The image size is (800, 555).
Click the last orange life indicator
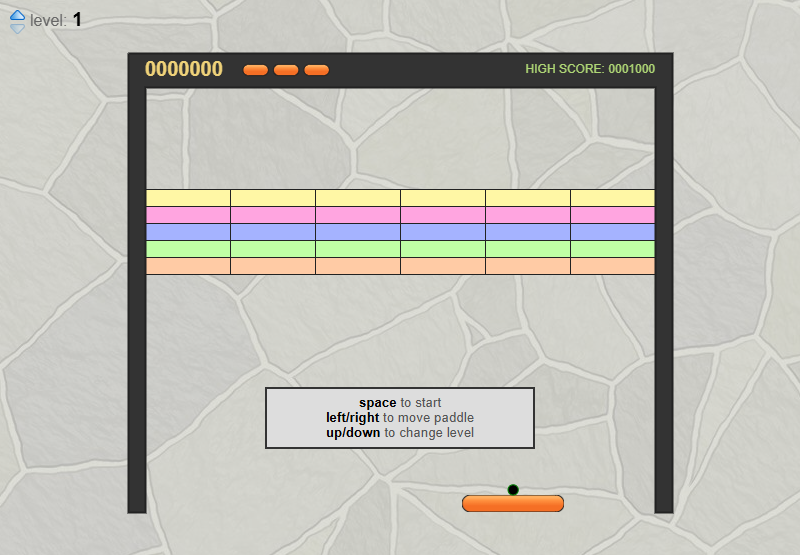317,70
